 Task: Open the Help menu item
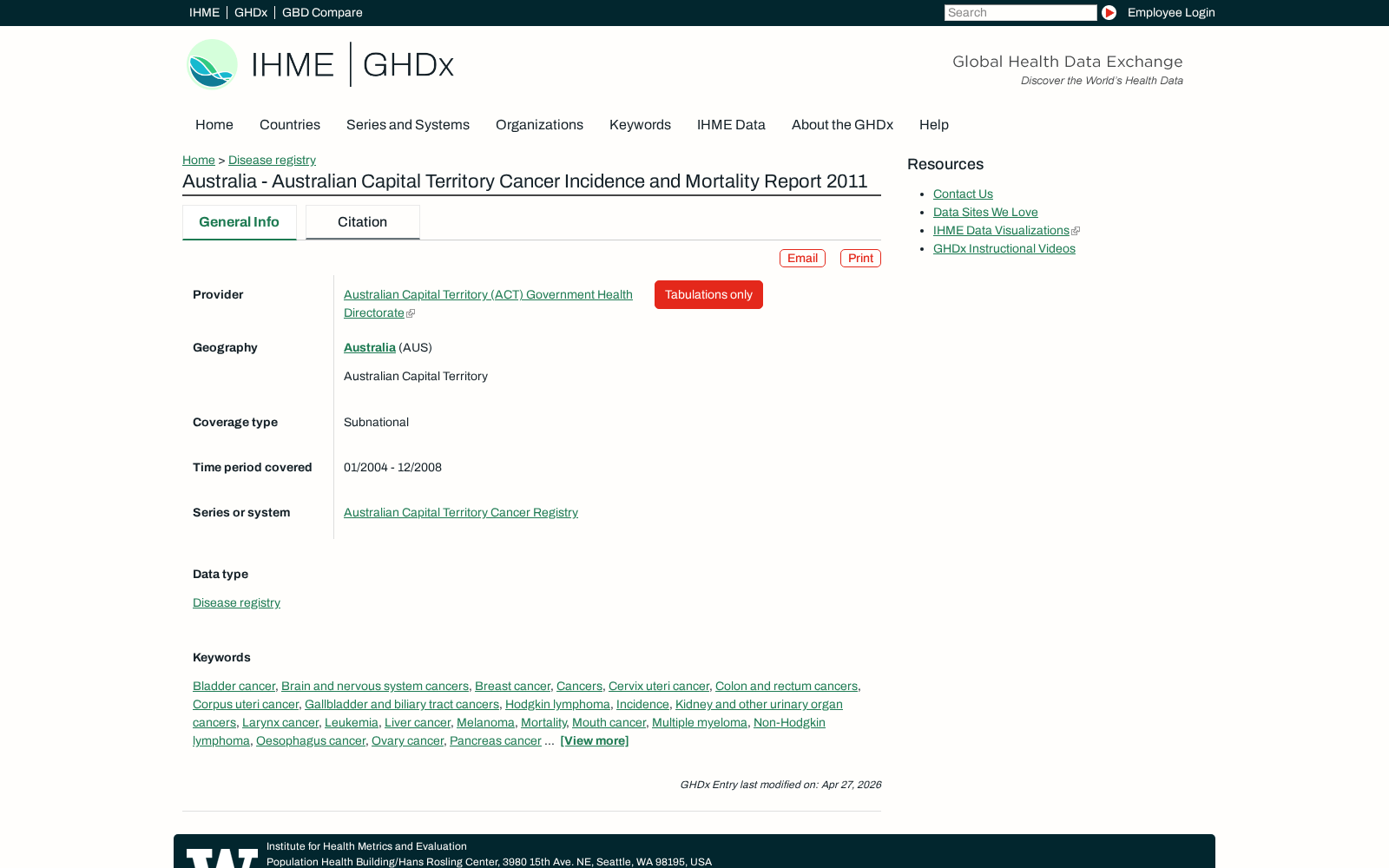tap(934, 125)
